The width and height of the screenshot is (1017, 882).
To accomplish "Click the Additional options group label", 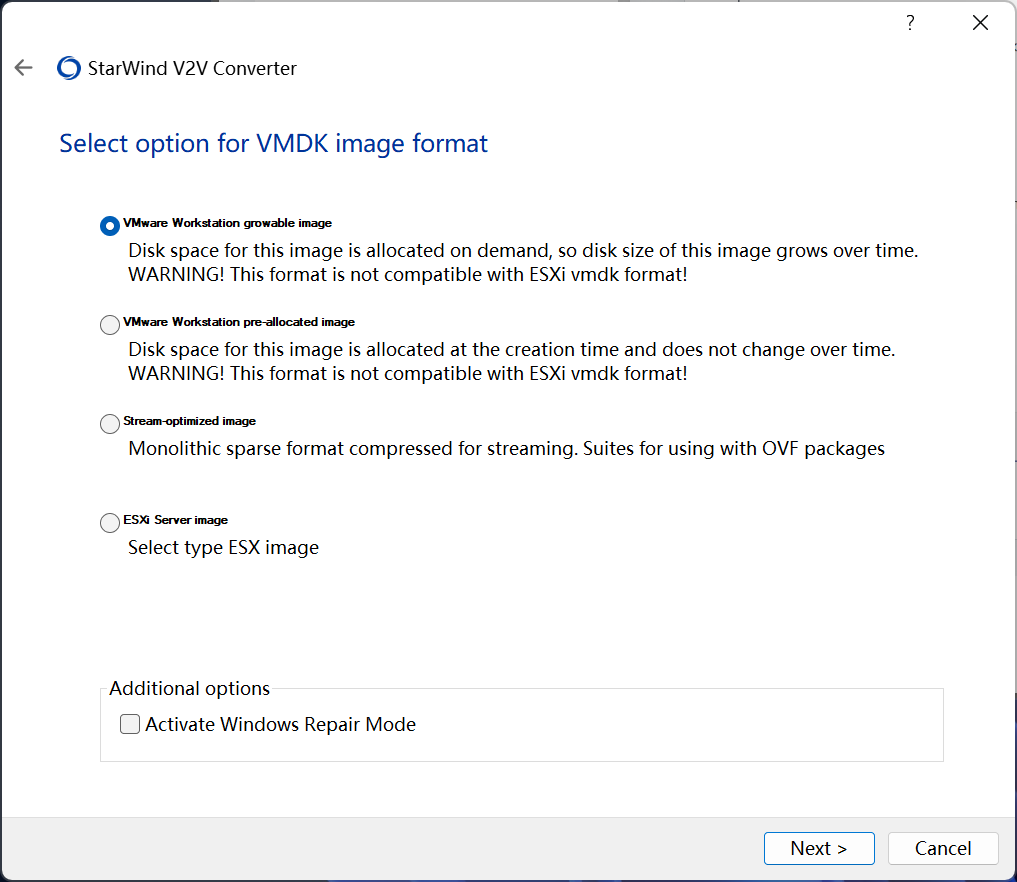I will 189,688.
